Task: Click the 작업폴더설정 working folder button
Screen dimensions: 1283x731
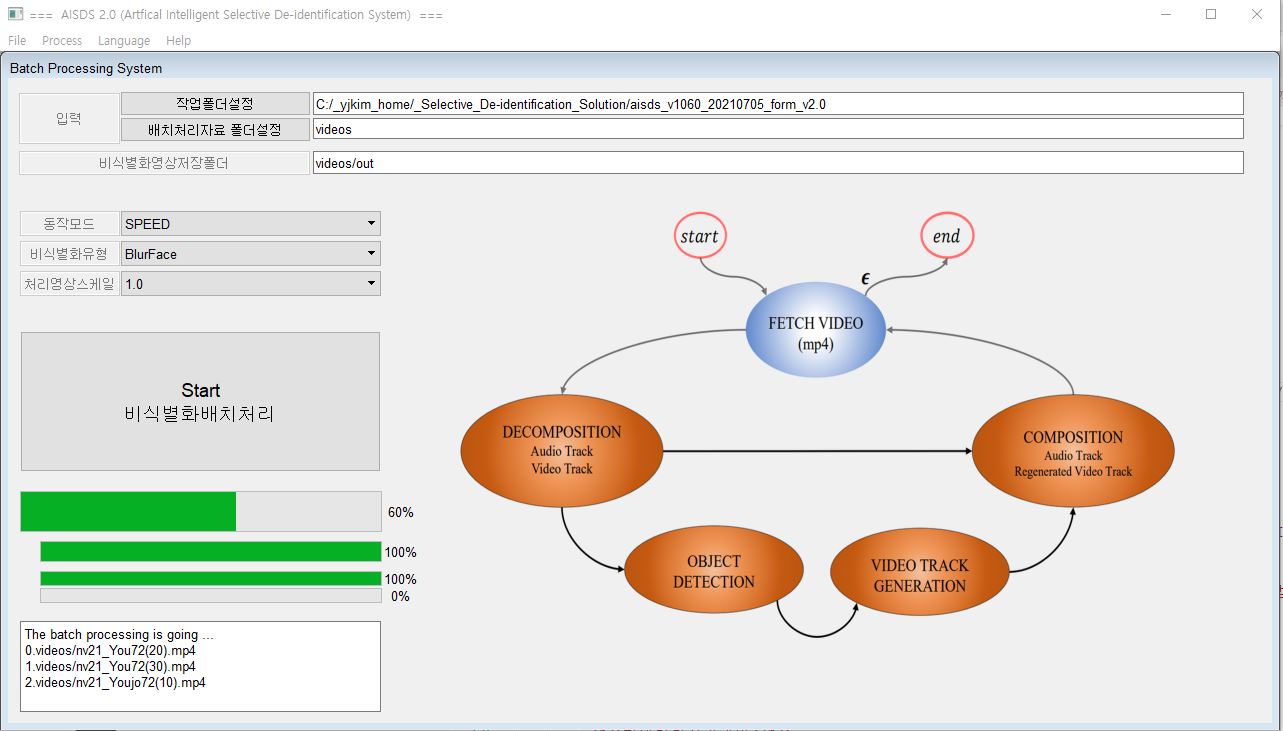Action: 215,104
